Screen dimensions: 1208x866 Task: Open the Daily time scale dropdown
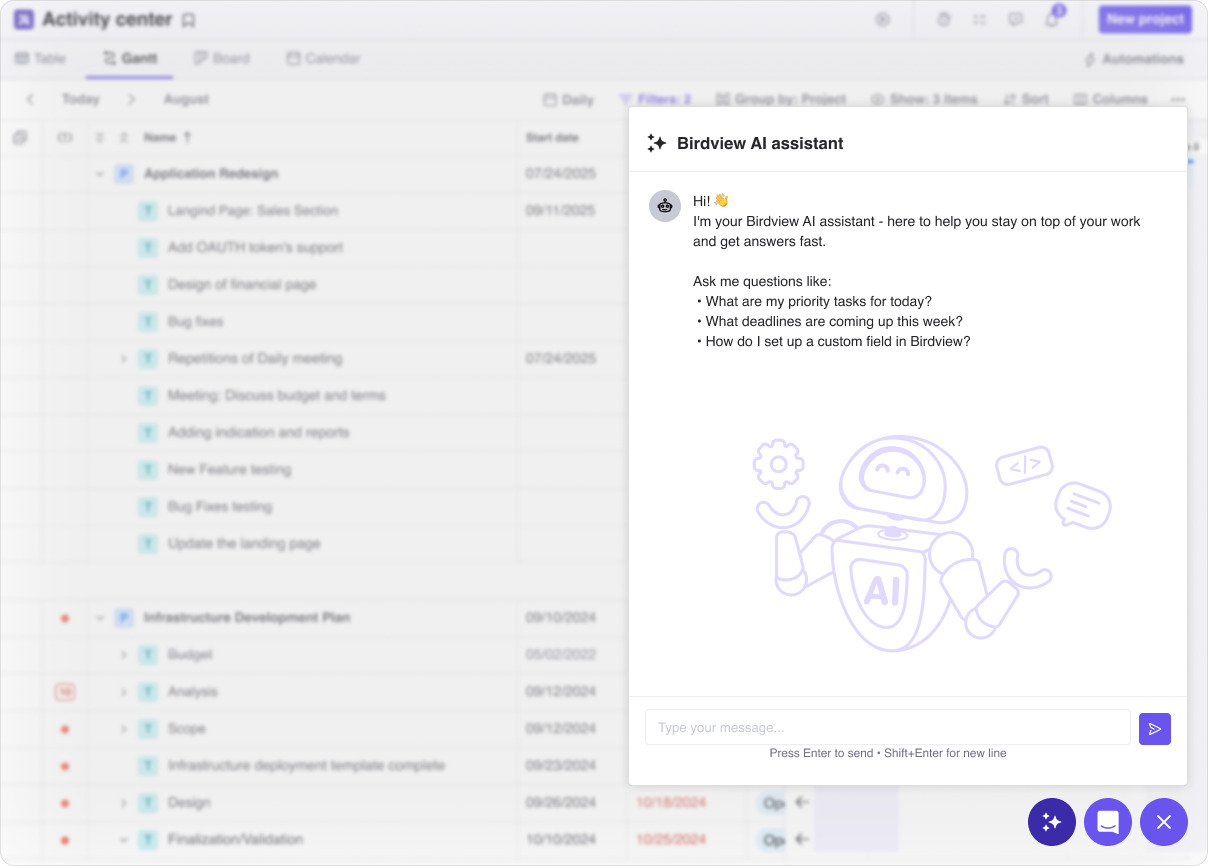point(568,99)
